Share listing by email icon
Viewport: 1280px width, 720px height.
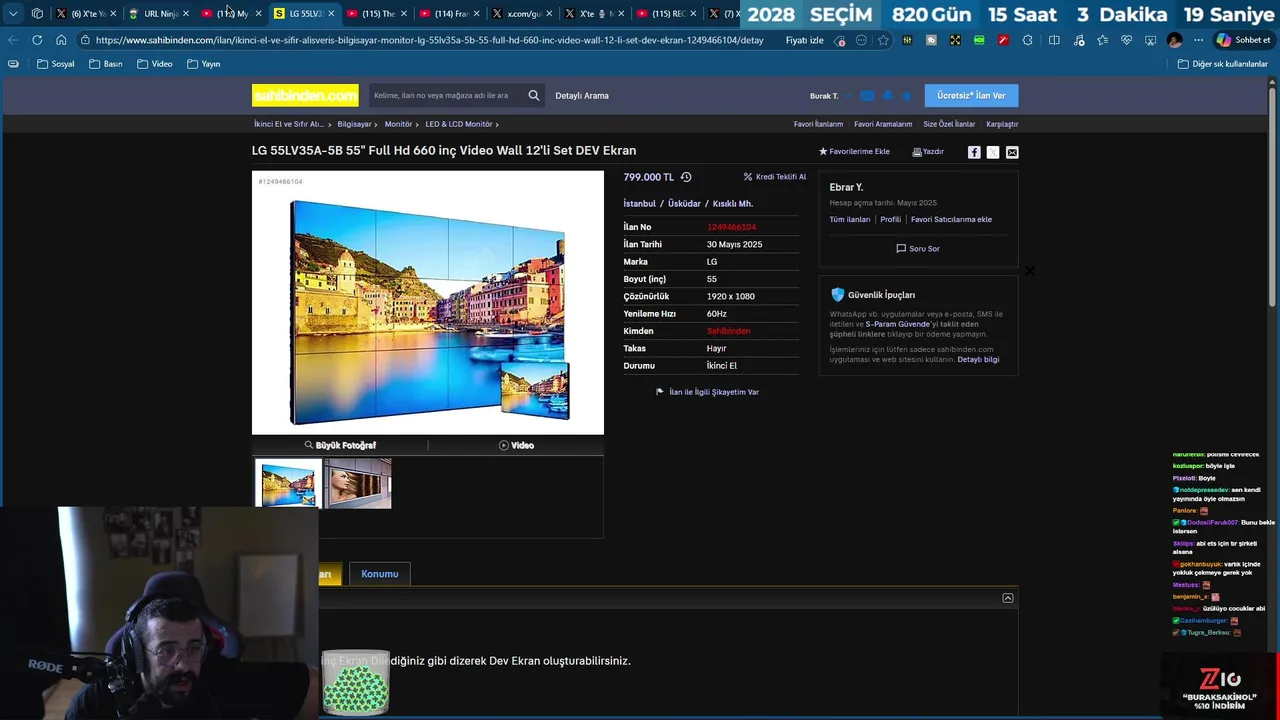coord(1012,152)
